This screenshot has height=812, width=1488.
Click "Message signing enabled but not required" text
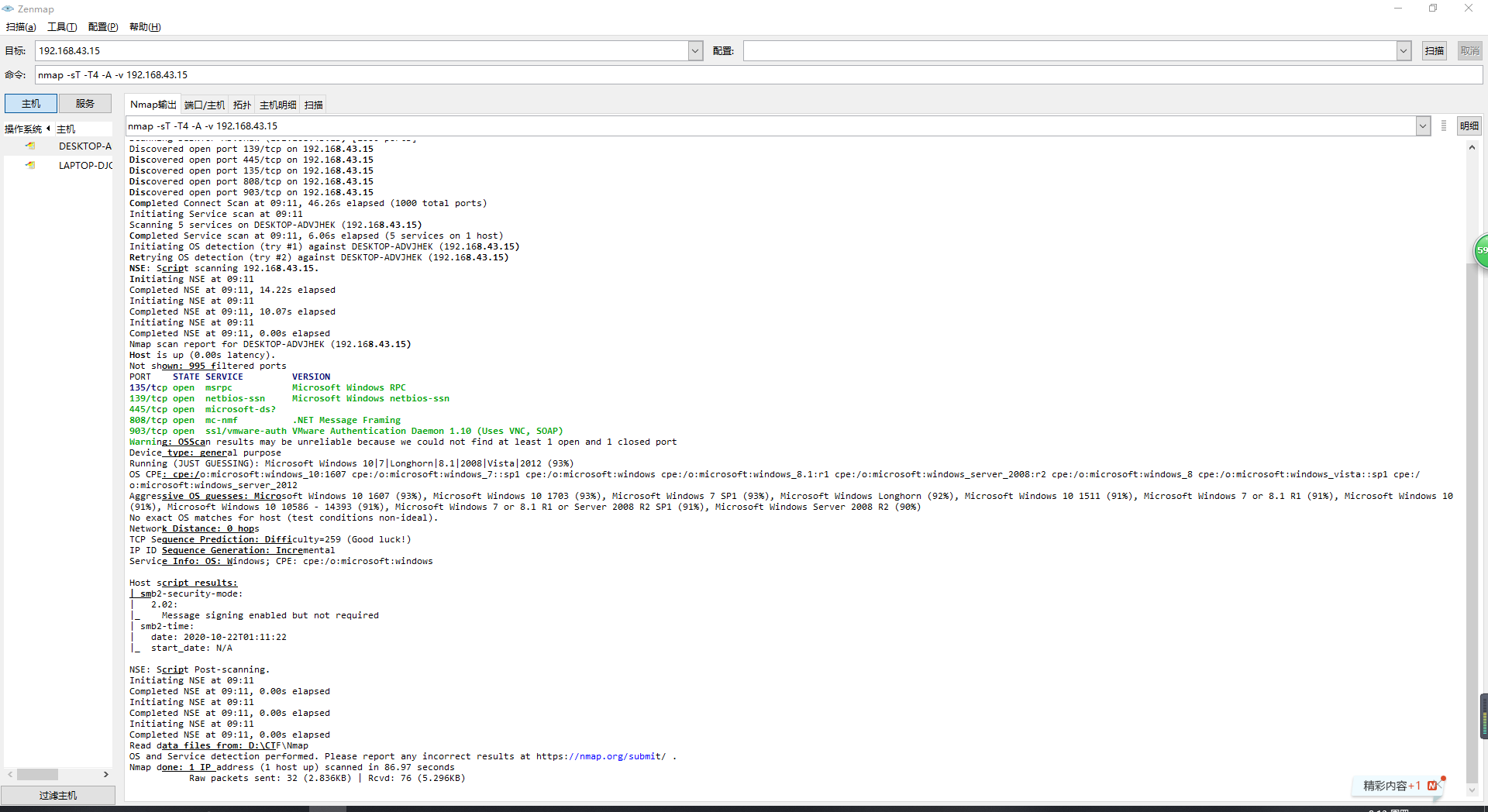pos(270,615)
